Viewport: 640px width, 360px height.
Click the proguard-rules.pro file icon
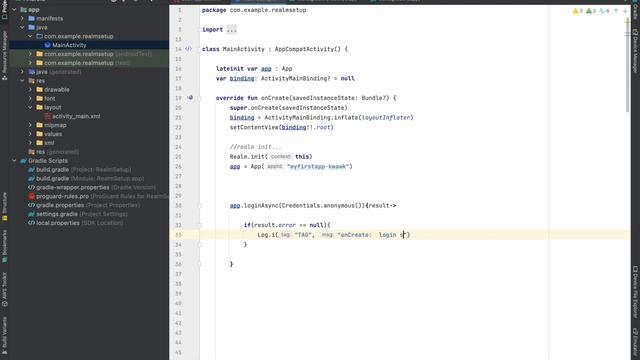tap(31, 196)
